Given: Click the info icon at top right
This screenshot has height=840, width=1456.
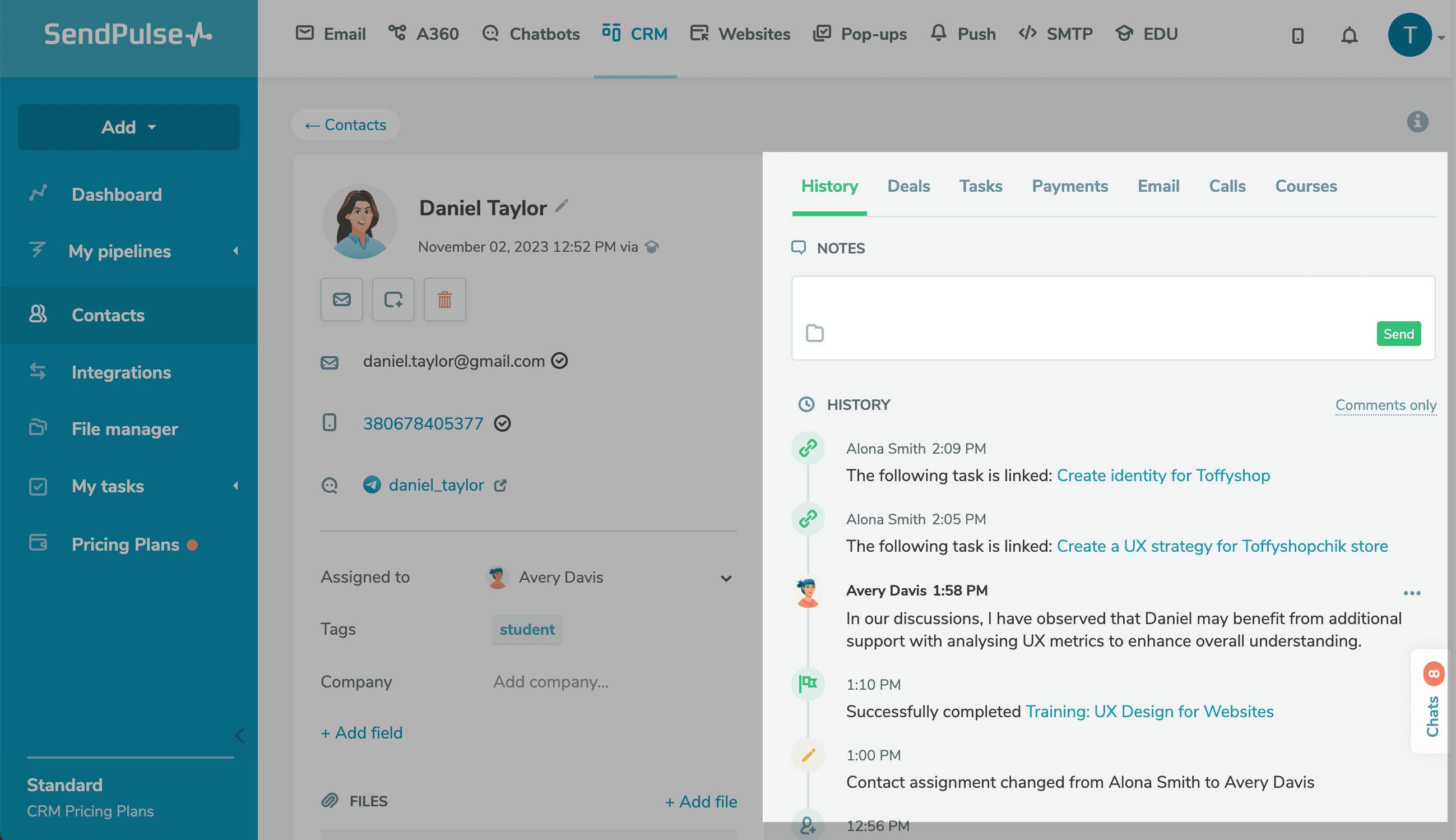Looking at the screenshot, I should [x=1417, y=122].
